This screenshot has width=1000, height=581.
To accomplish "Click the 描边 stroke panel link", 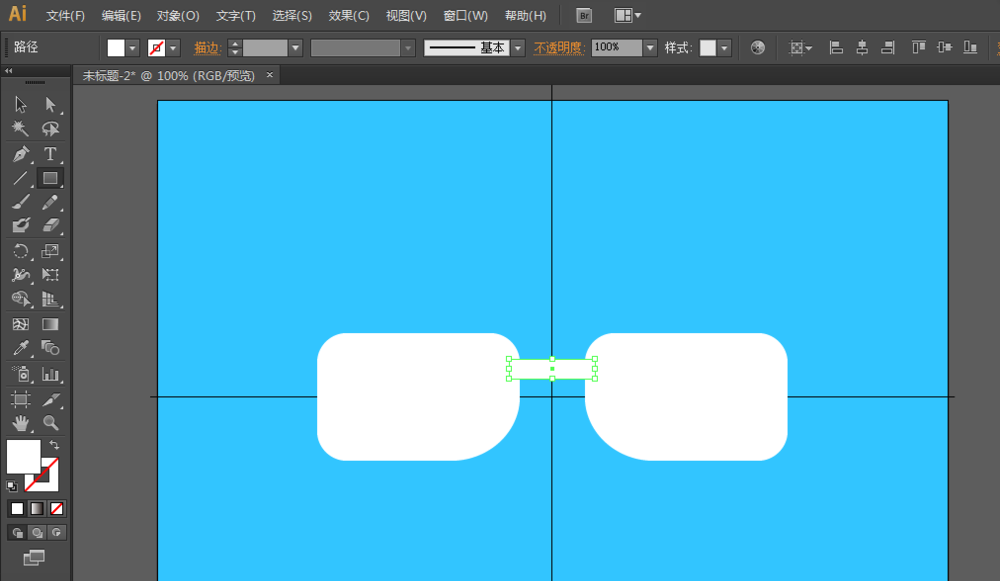I will coord(207,48).
